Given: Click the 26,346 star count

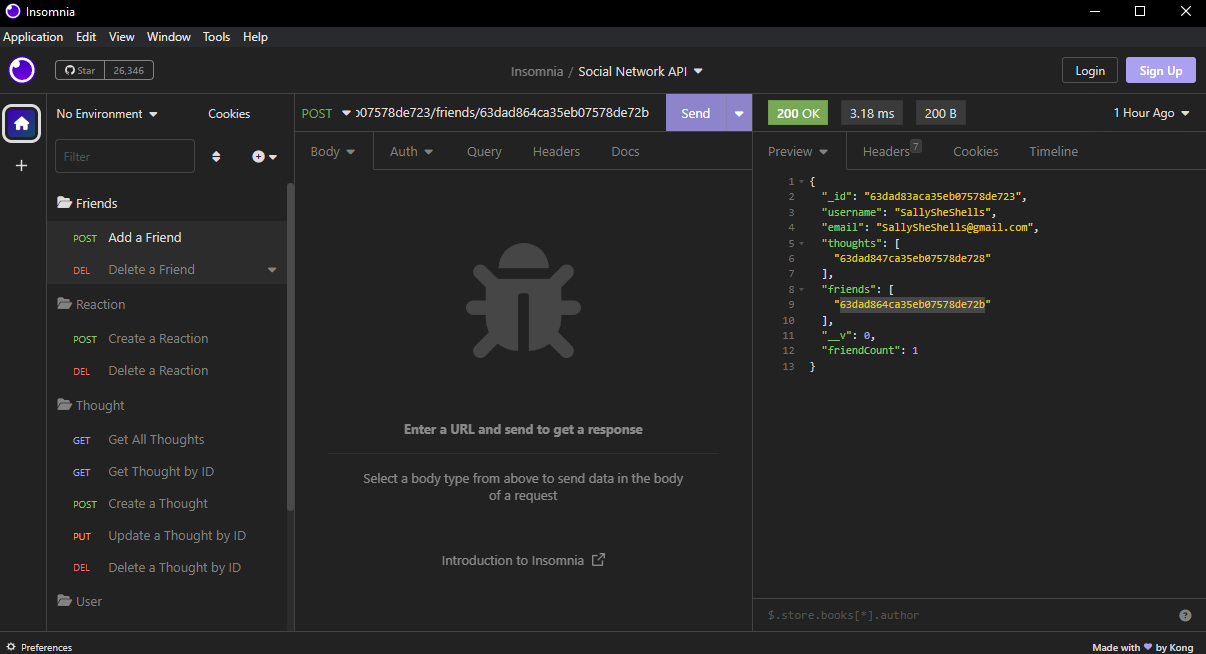Looking at the screenshot, I should 128,70.
